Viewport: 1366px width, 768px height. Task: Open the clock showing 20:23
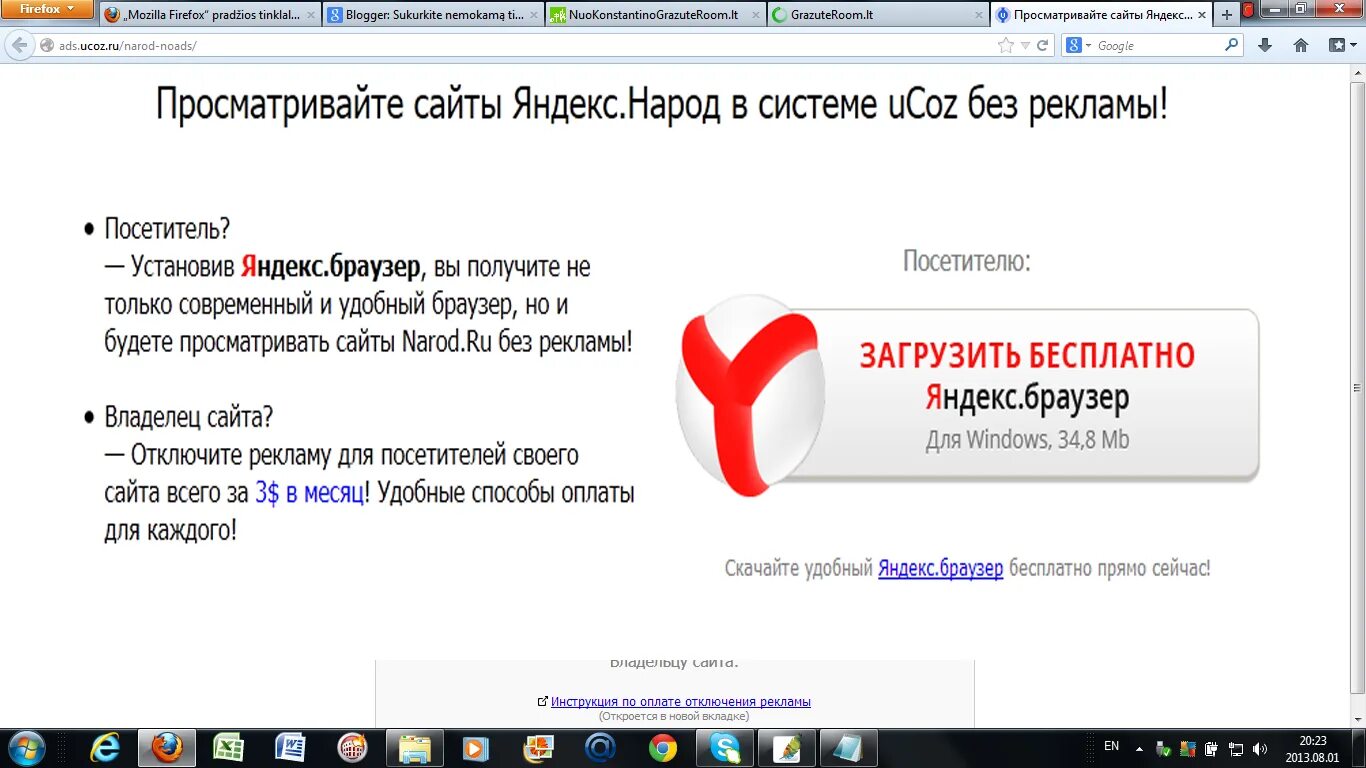click(x=1312, y=748)
